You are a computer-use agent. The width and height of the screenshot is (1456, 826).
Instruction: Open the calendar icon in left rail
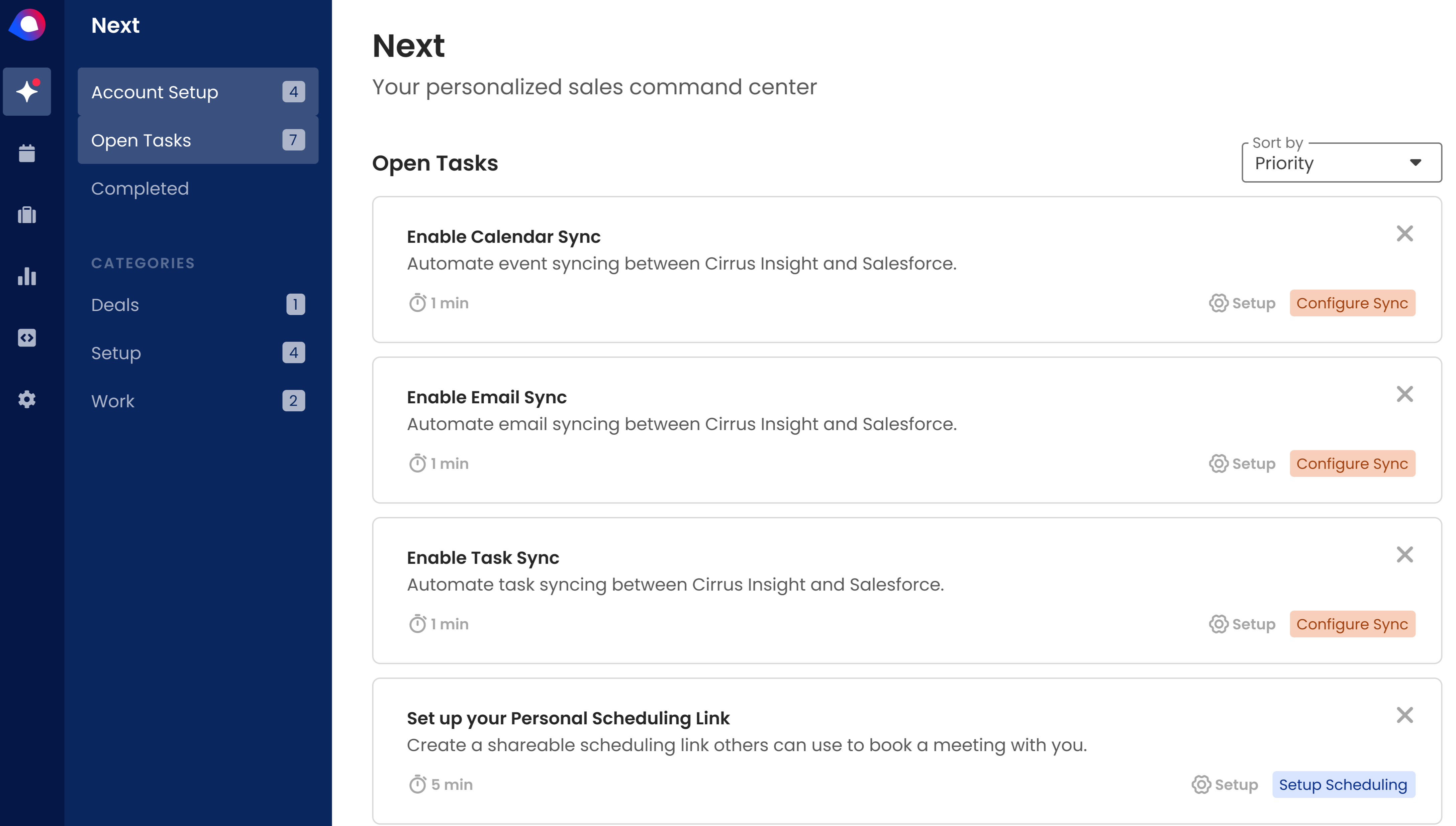(27, 153)
